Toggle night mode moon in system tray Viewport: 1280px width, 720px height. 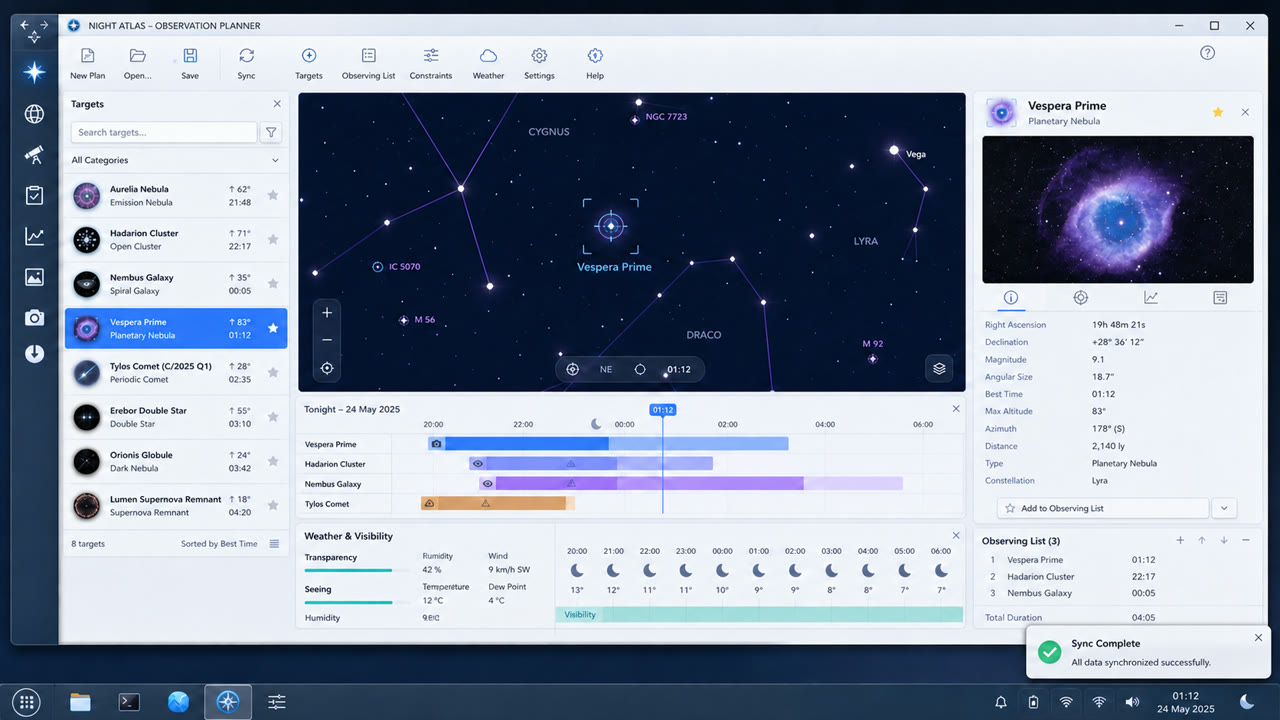(x=1247, y=702)
